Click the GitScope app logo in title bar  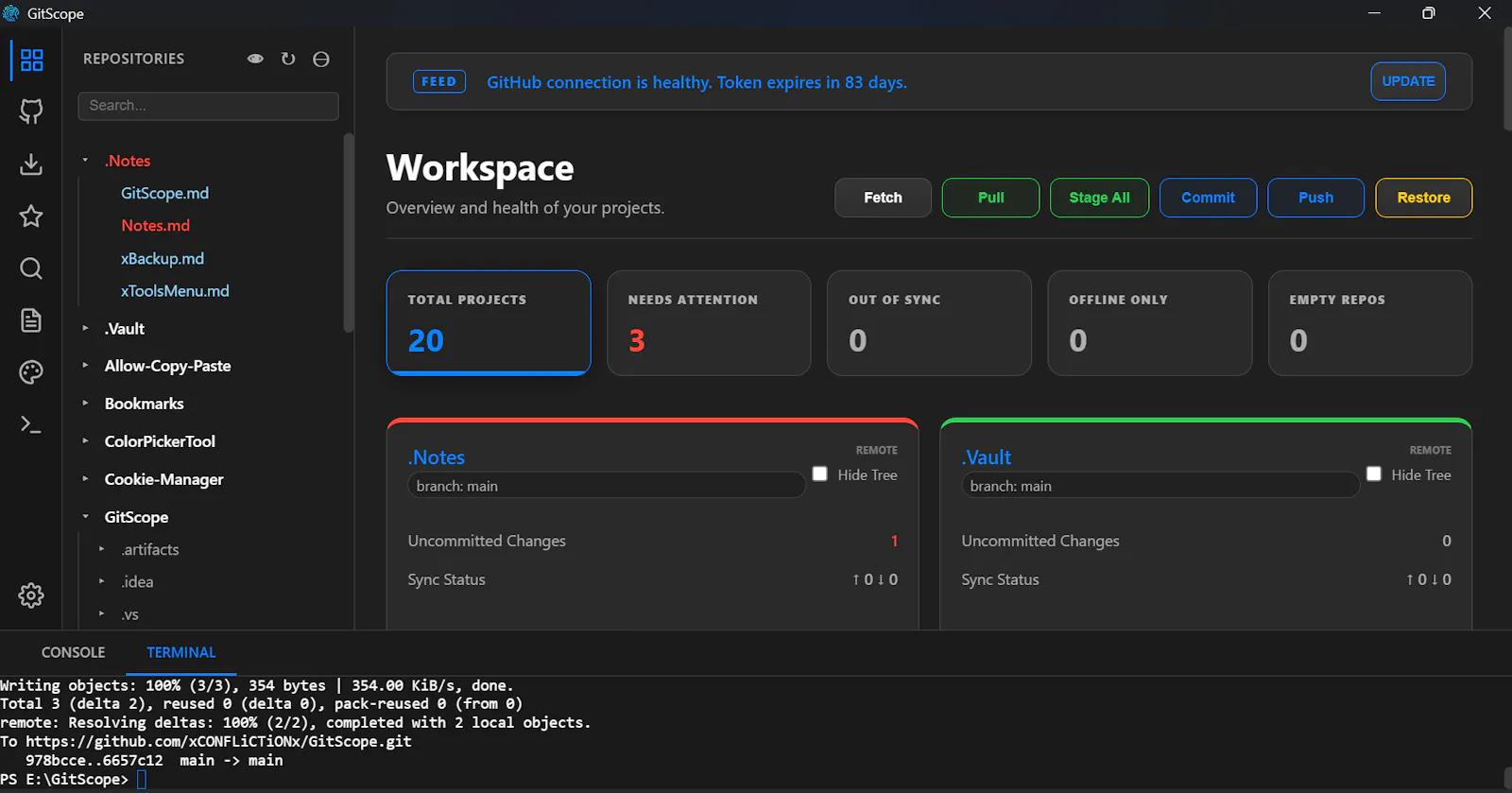pyautogui.click(x=11, y=13)
